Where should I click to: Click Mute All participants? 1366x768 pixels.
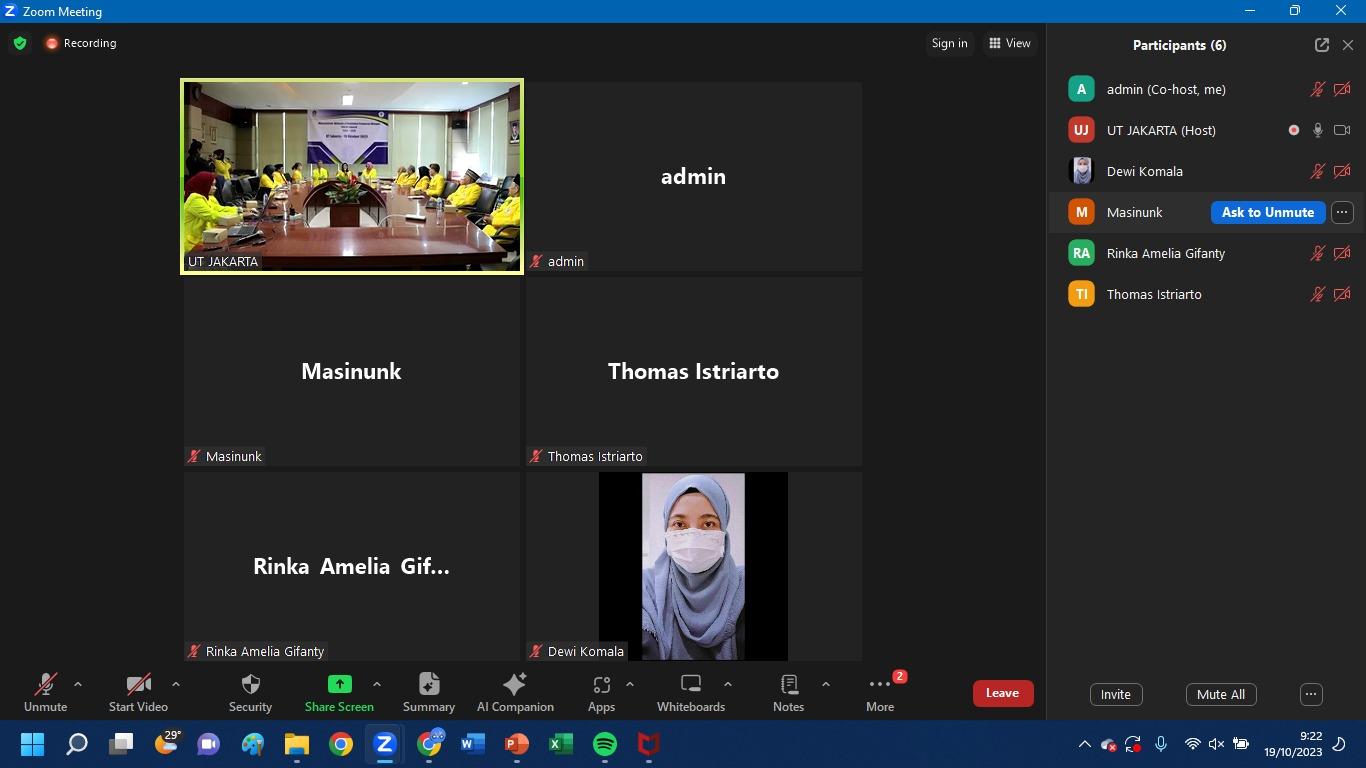(1221, 694)
